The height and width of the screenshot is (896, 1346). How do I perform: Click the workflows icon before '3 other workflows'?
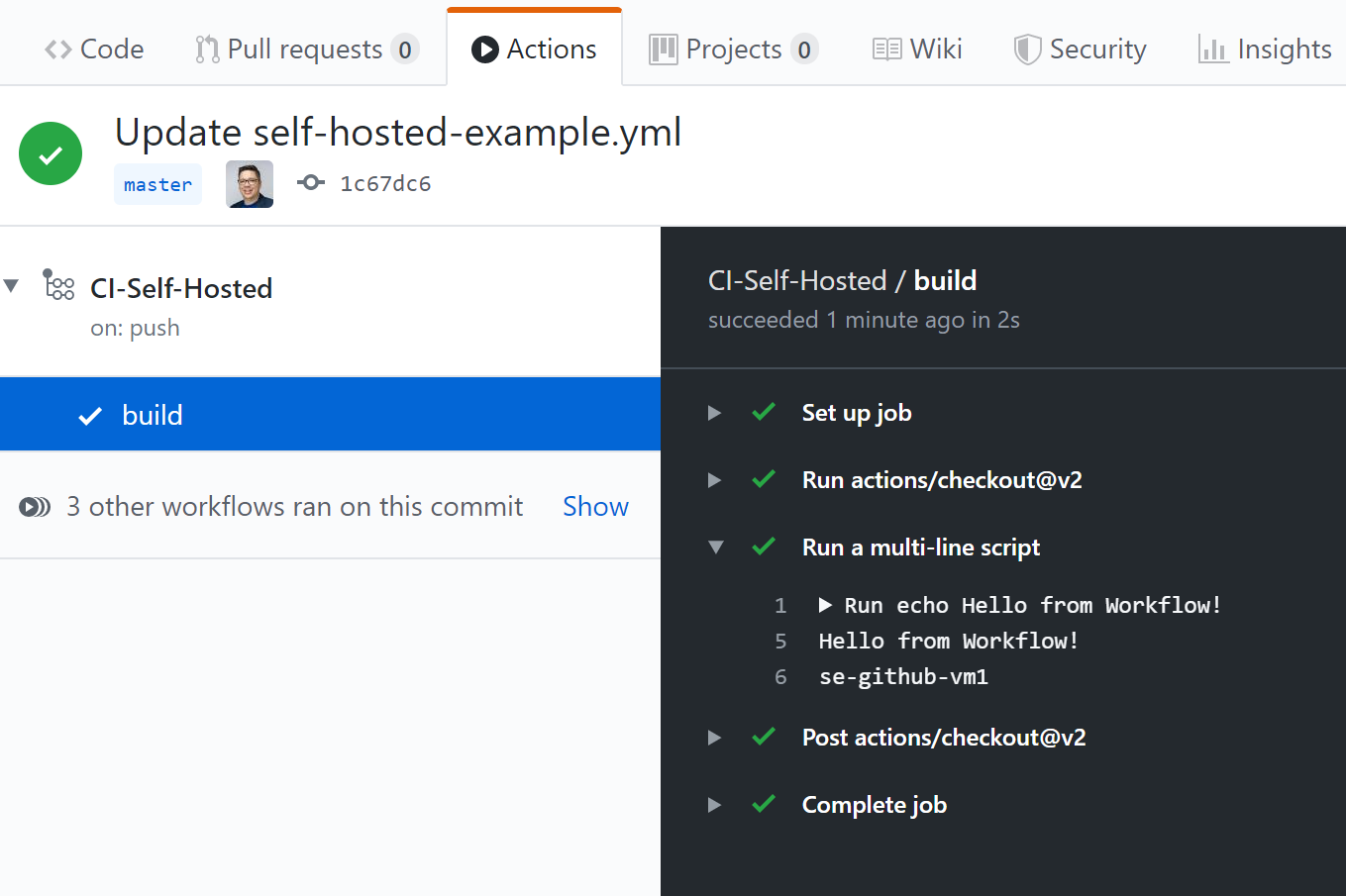(35, 506)
